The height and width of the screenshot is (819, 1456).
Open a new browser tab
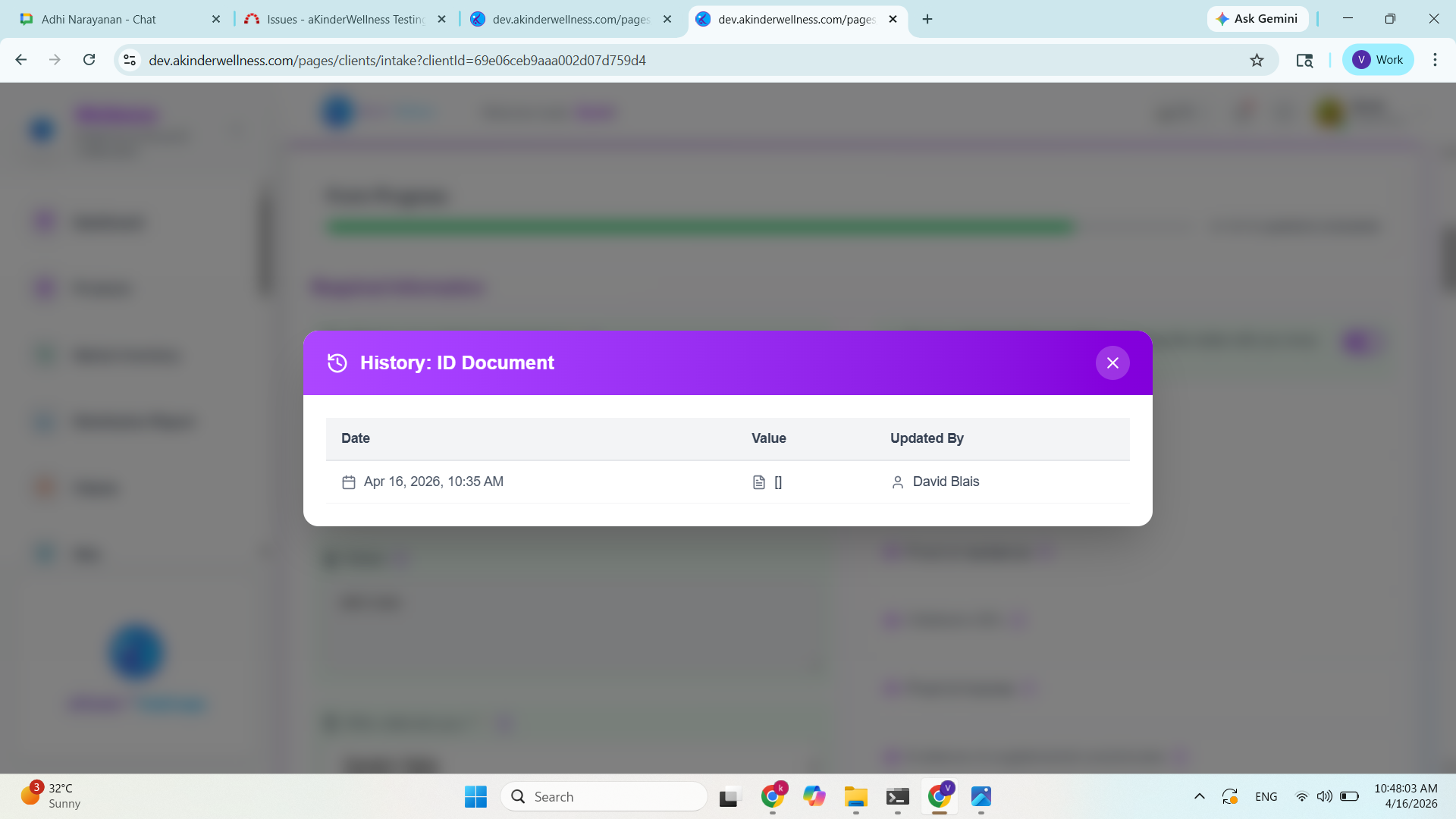pyautogui.click(x=927, y=20)
